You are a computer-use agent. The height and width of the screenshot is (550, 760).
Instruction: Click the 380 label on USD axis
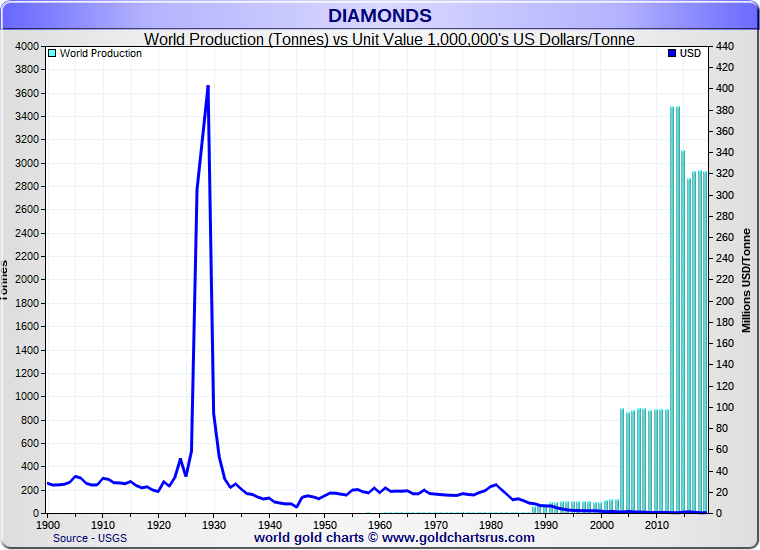click(725, 110)
